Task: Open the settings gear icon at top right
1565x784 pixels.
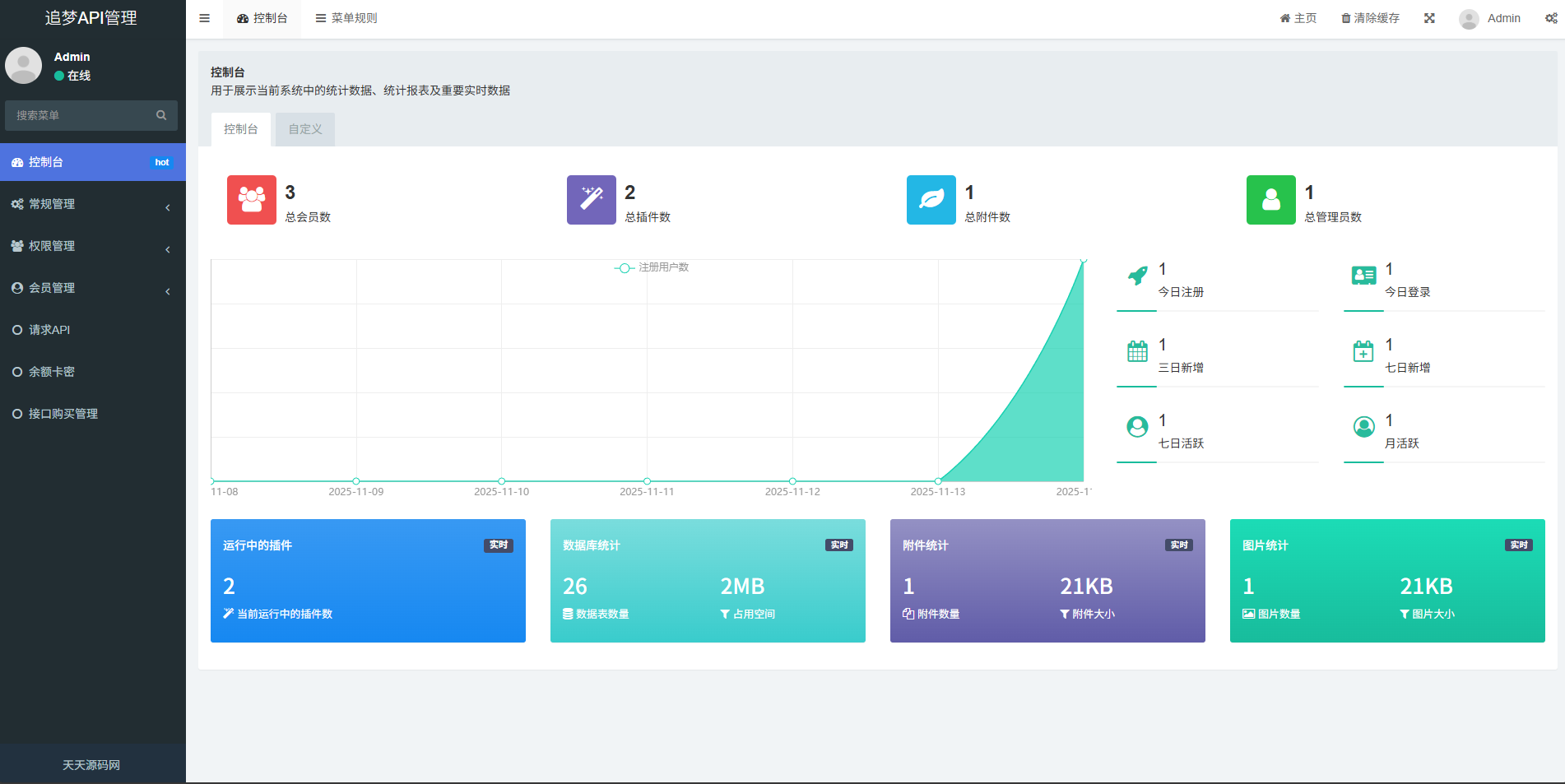Action: (1552, 17)
